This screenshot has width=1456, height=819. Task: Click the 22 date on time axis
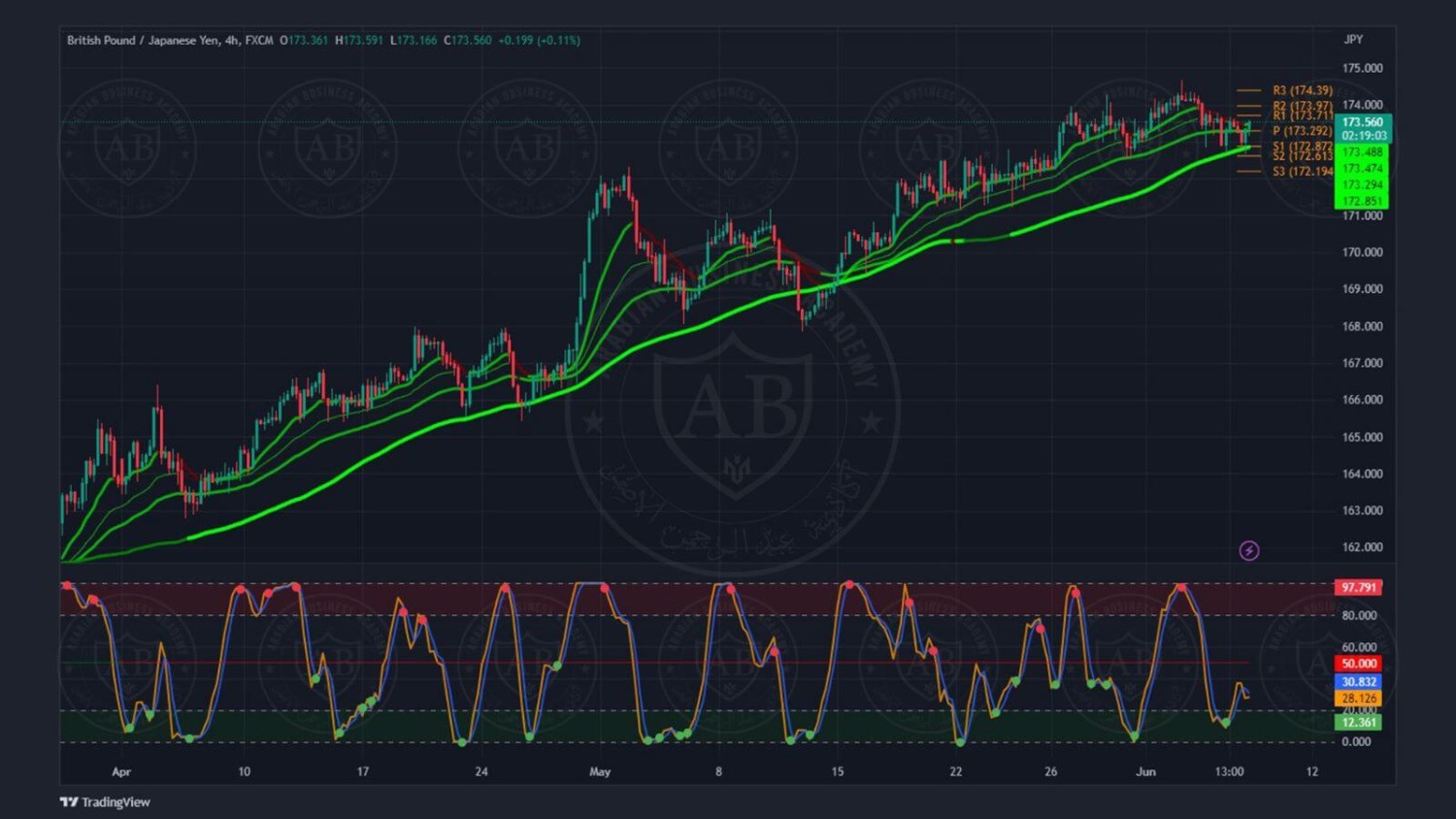(956, 772)
